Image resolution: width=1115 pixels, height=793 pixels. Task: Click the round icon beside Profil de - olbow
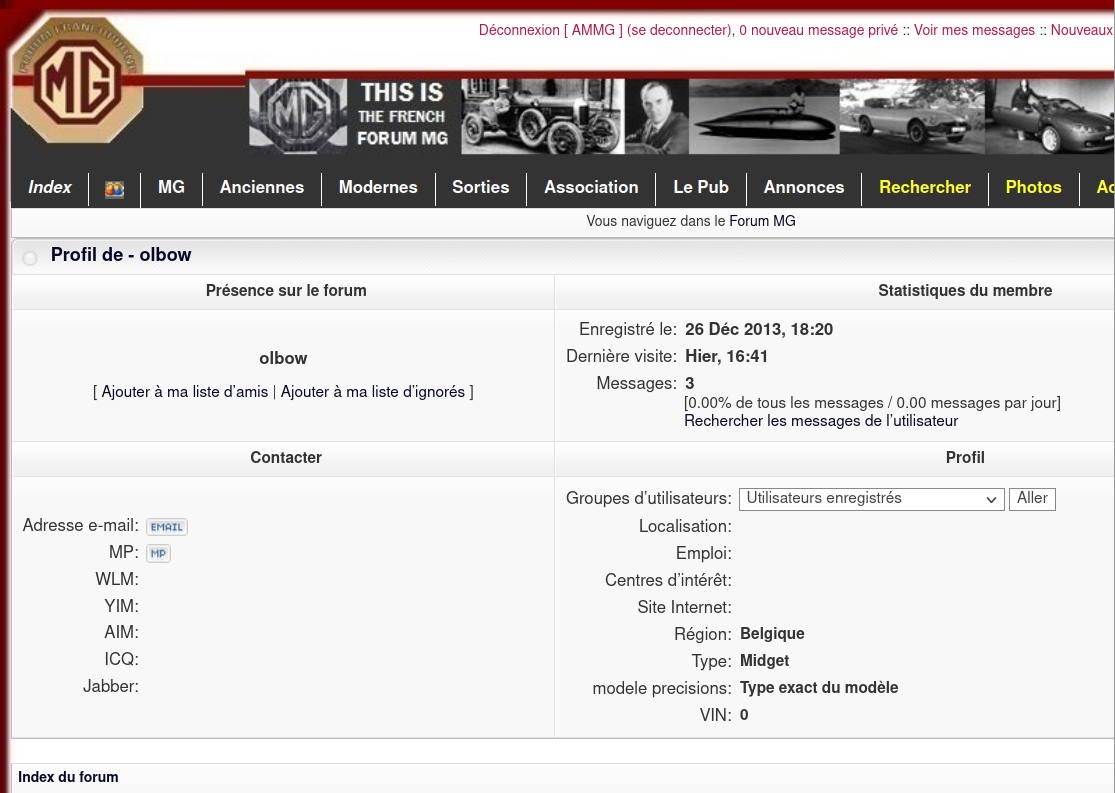[30, 257]
